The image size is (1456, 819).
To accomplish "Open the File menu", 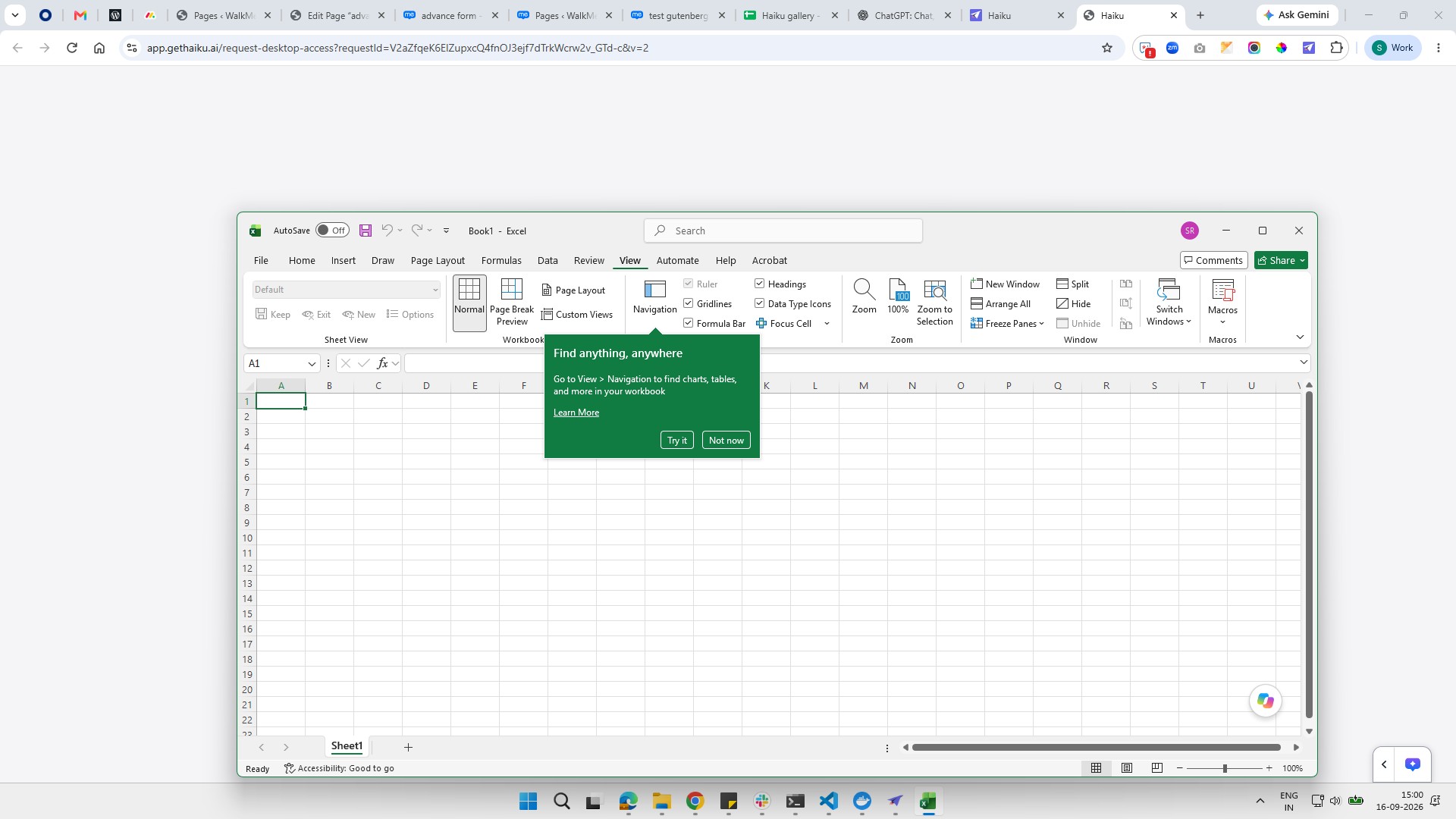I will tap(261, 260).
